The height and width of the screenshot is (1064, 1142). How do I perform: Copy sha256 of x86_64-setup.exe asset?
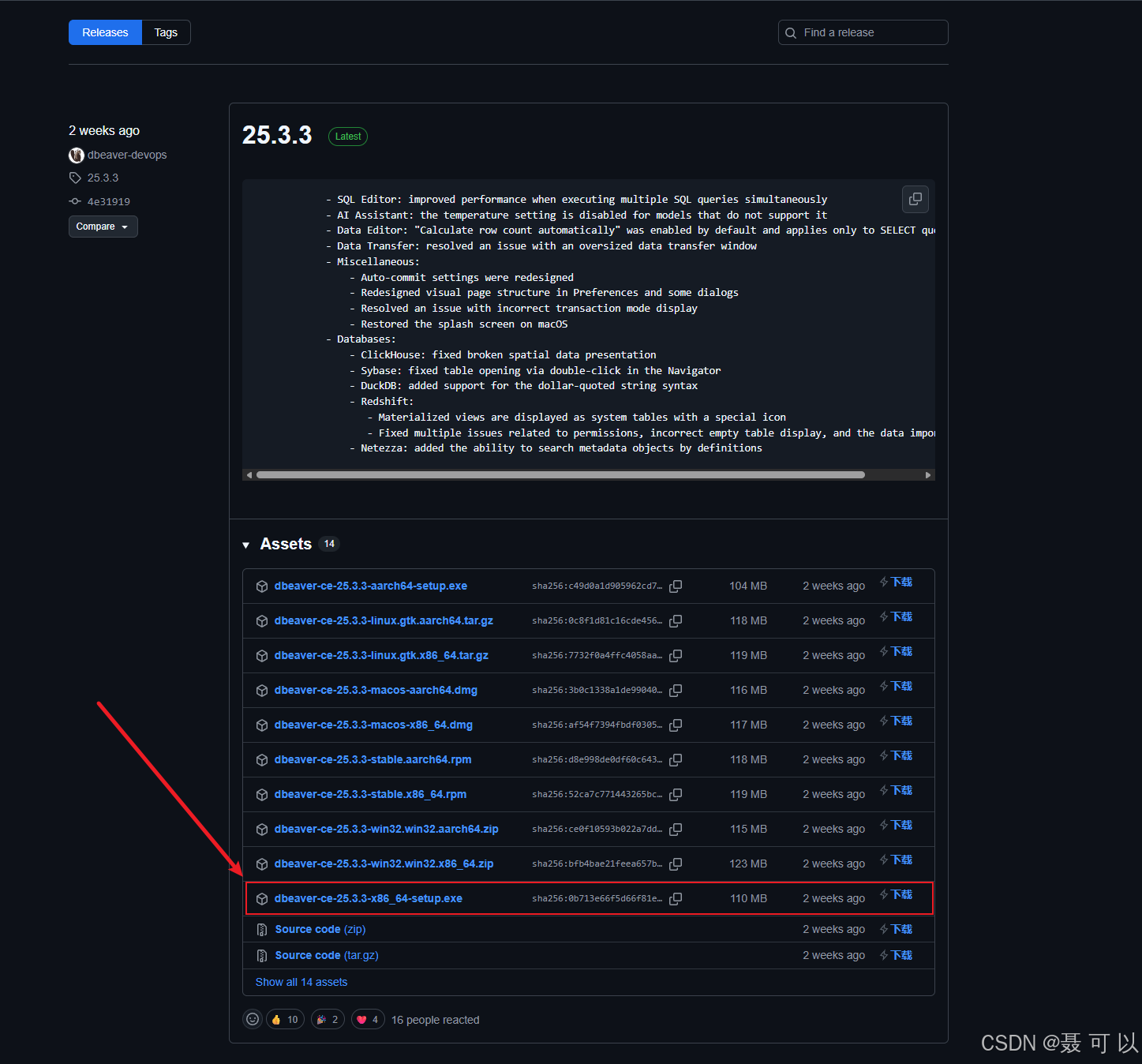coord(676,899)
